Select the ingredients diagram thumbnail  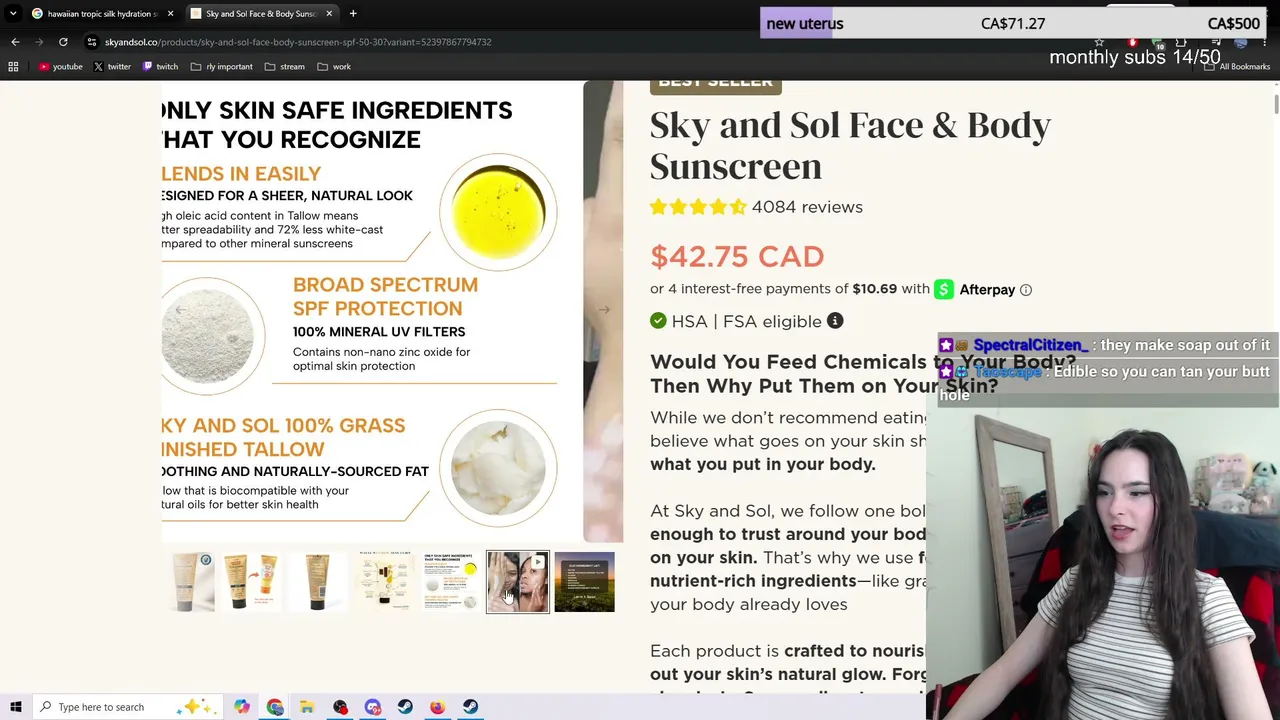point(385,581)
